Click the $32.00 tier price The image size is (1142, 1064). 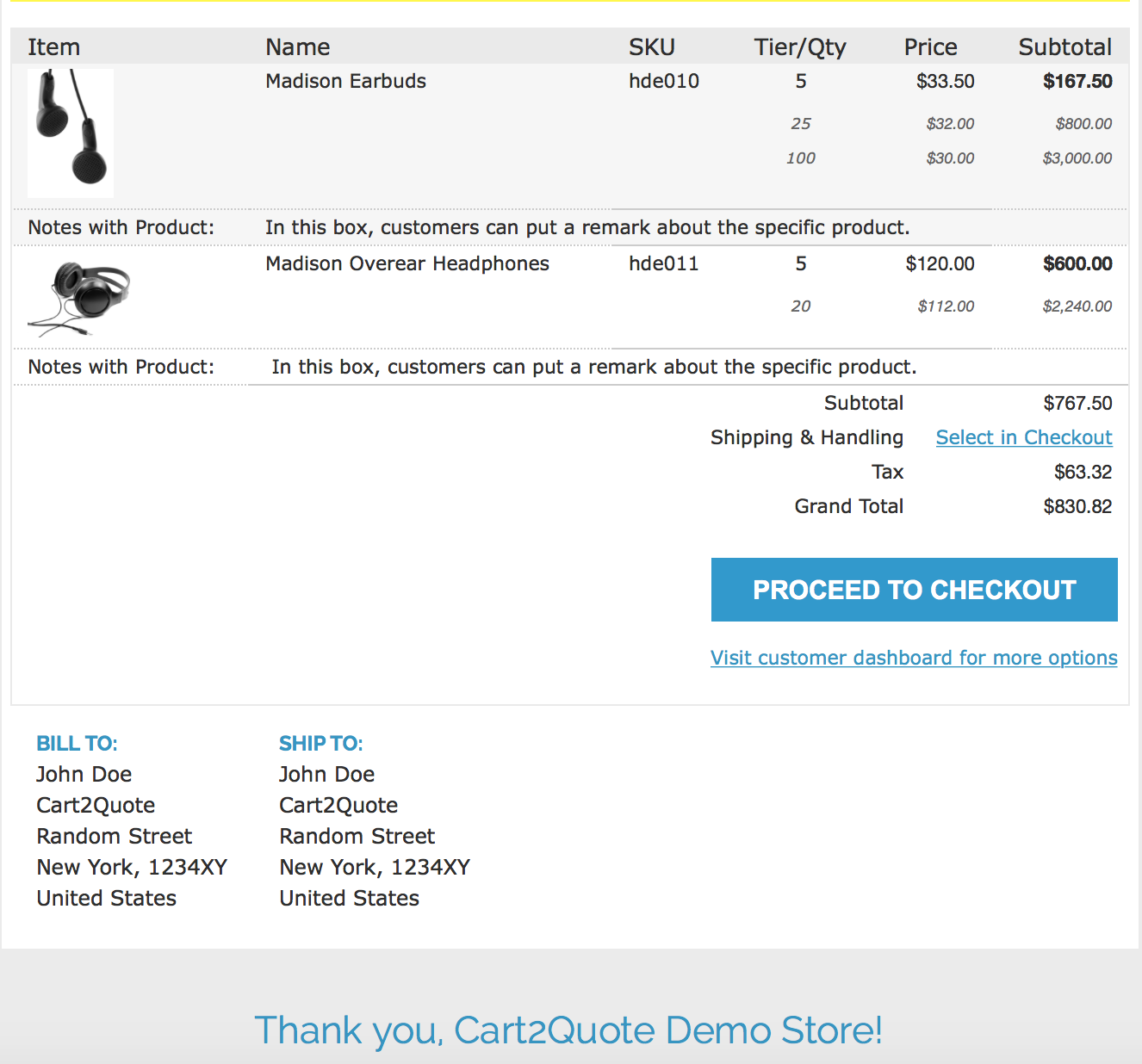click(x=950, y=124)
